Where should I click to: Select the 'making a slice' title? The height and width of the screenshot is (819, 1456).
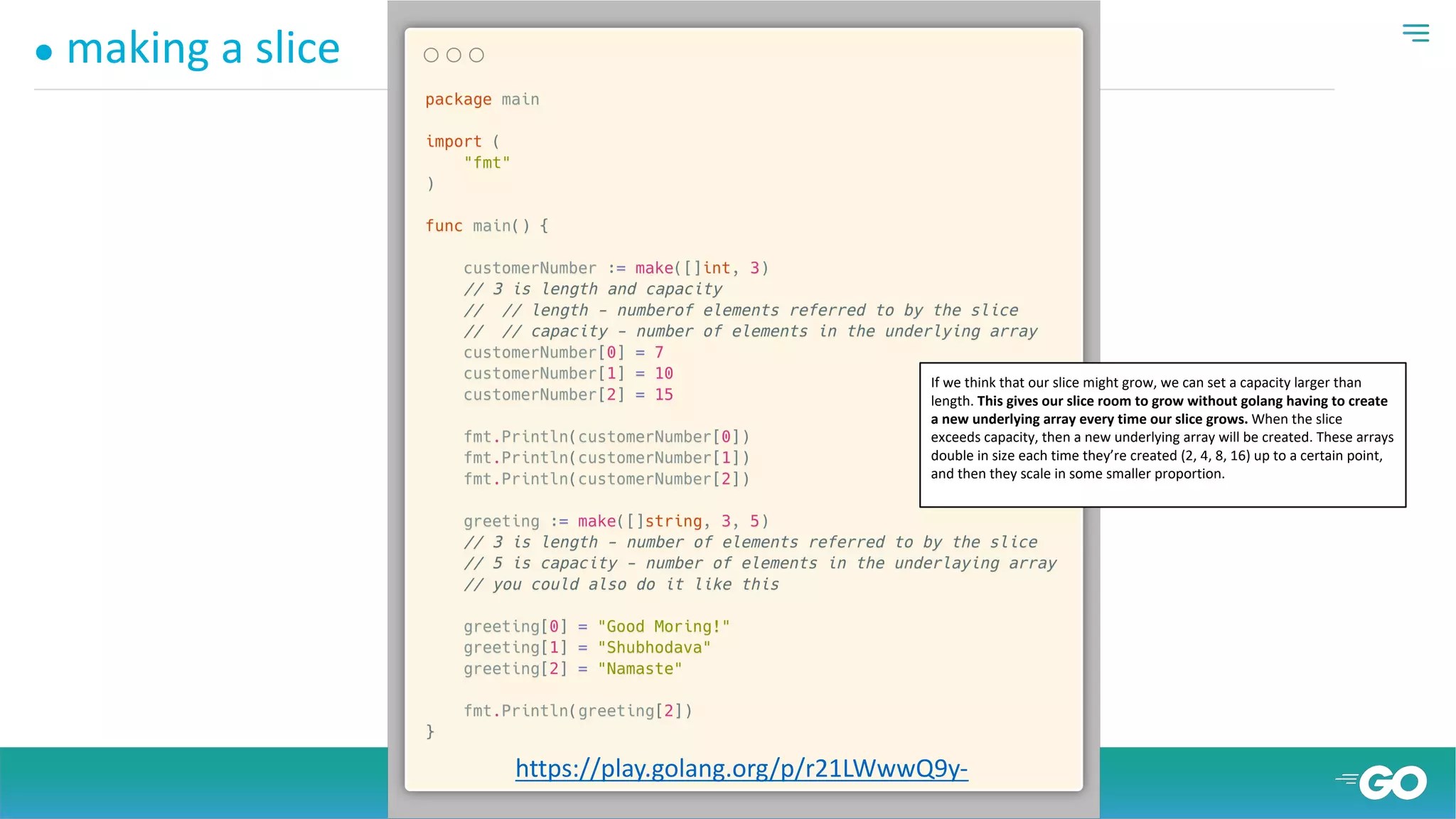203,48
